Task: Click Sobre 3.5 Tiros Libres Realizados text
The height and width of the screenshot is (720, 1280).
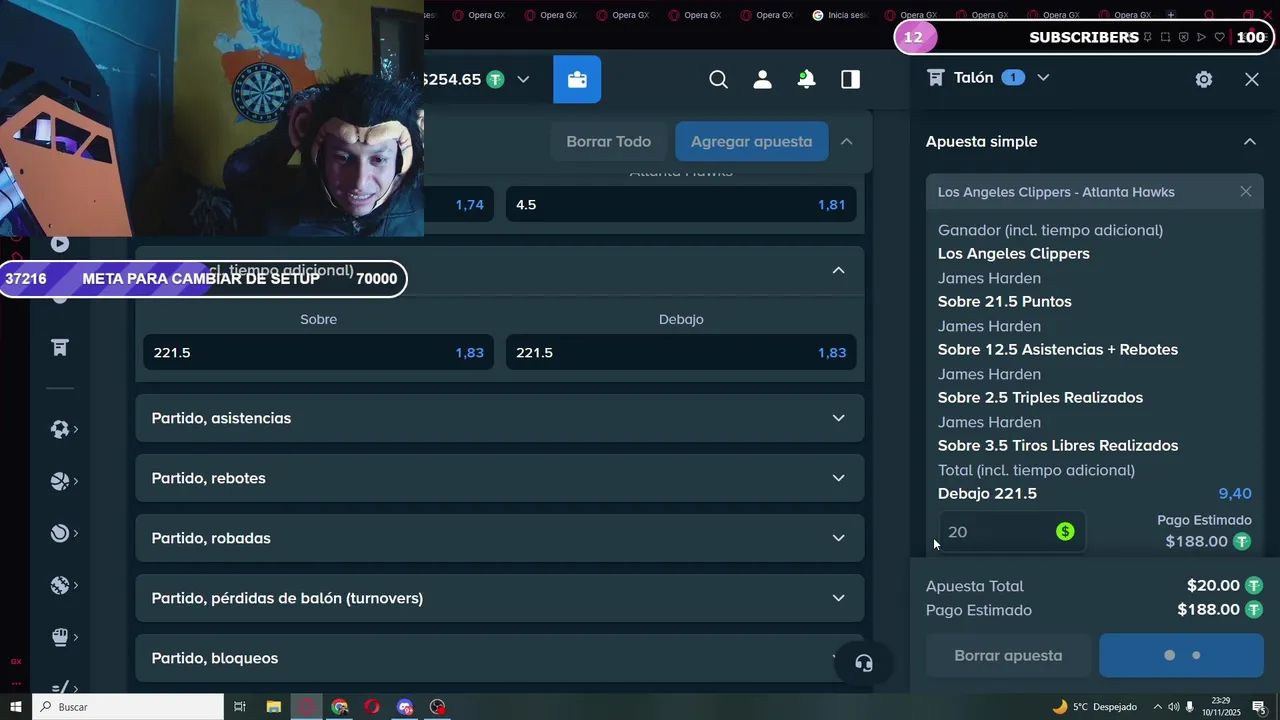Action: click(x=1058, y=445)
